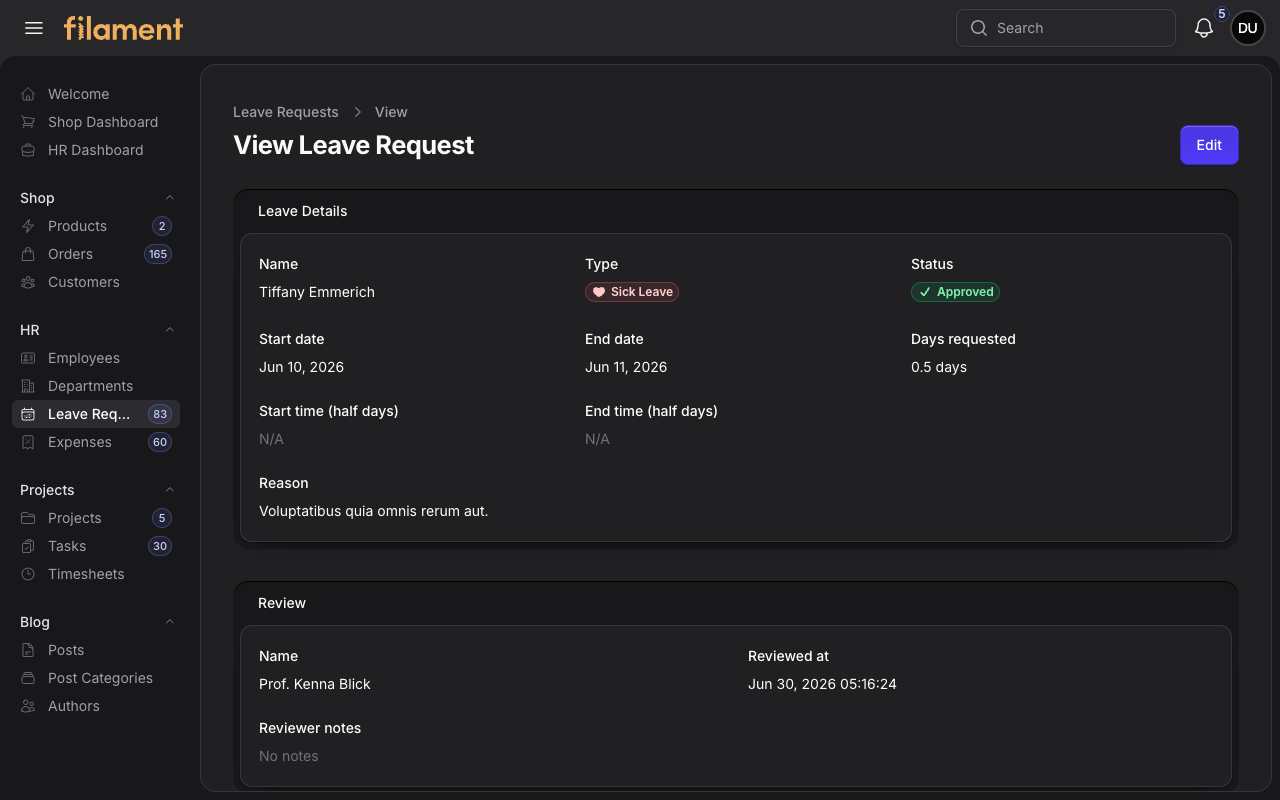Click the reviewed timestamp Jun 30, 2026 05:16:24
Viewport: 1280px width, 800px height.
click(822, 684)
